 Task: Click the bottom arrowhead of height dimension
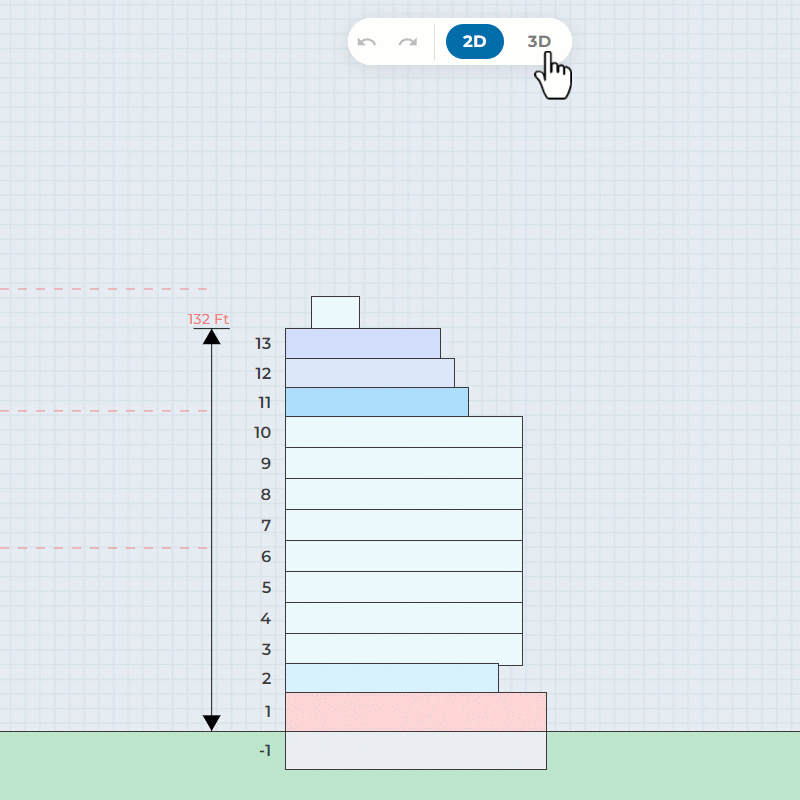click(x=212, y=722)
